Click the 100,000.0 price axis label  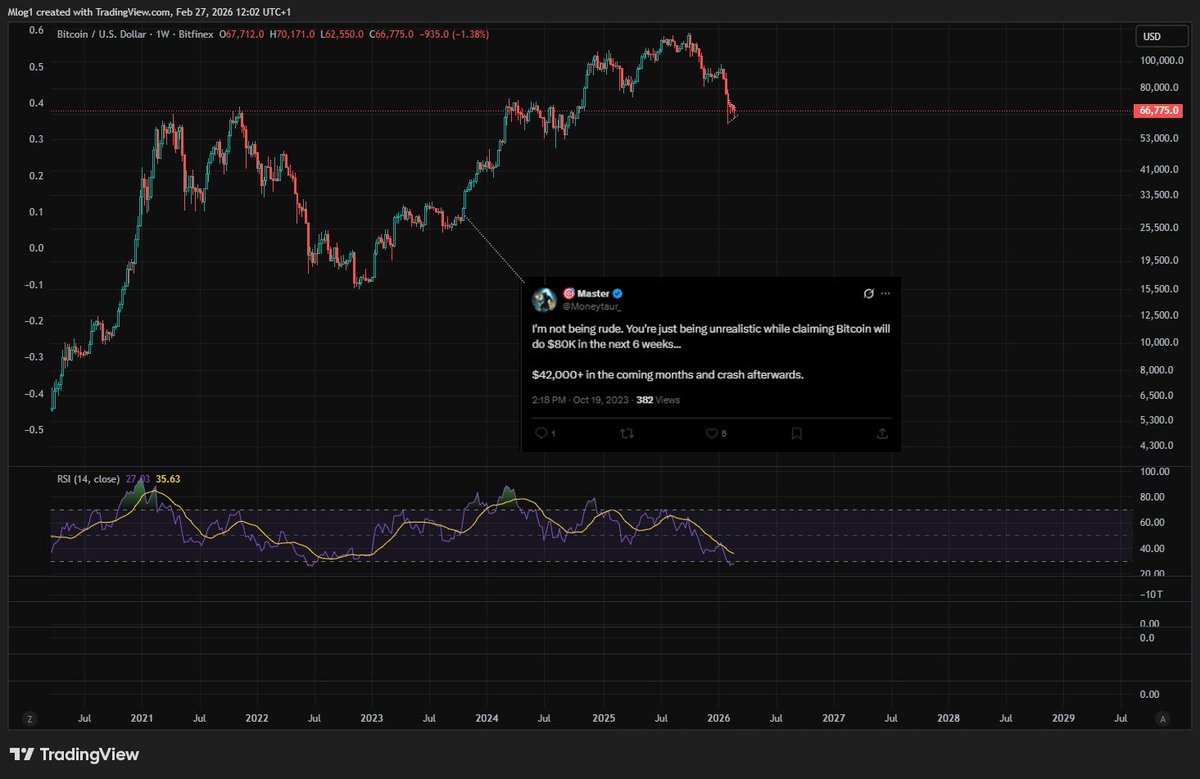1161,60
